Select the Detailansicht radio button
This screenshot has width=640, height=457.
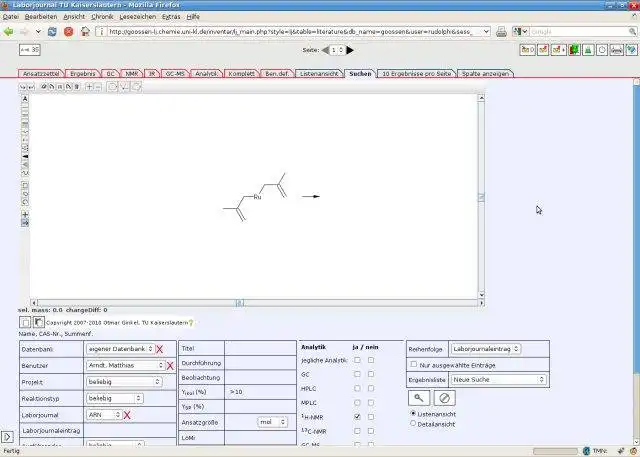point(413,424)
